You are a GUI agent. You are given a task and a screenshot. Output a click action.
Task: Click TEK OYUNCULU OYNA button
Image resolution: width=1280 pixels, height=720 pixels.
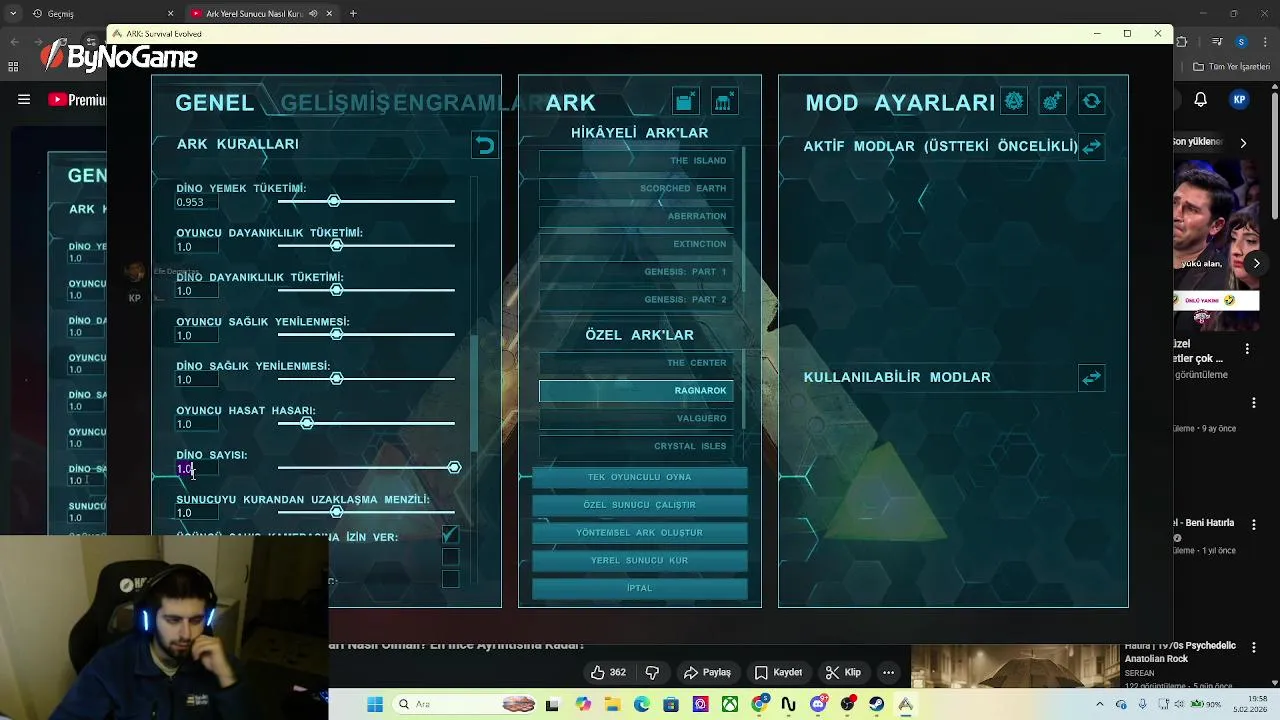[639, 477]
